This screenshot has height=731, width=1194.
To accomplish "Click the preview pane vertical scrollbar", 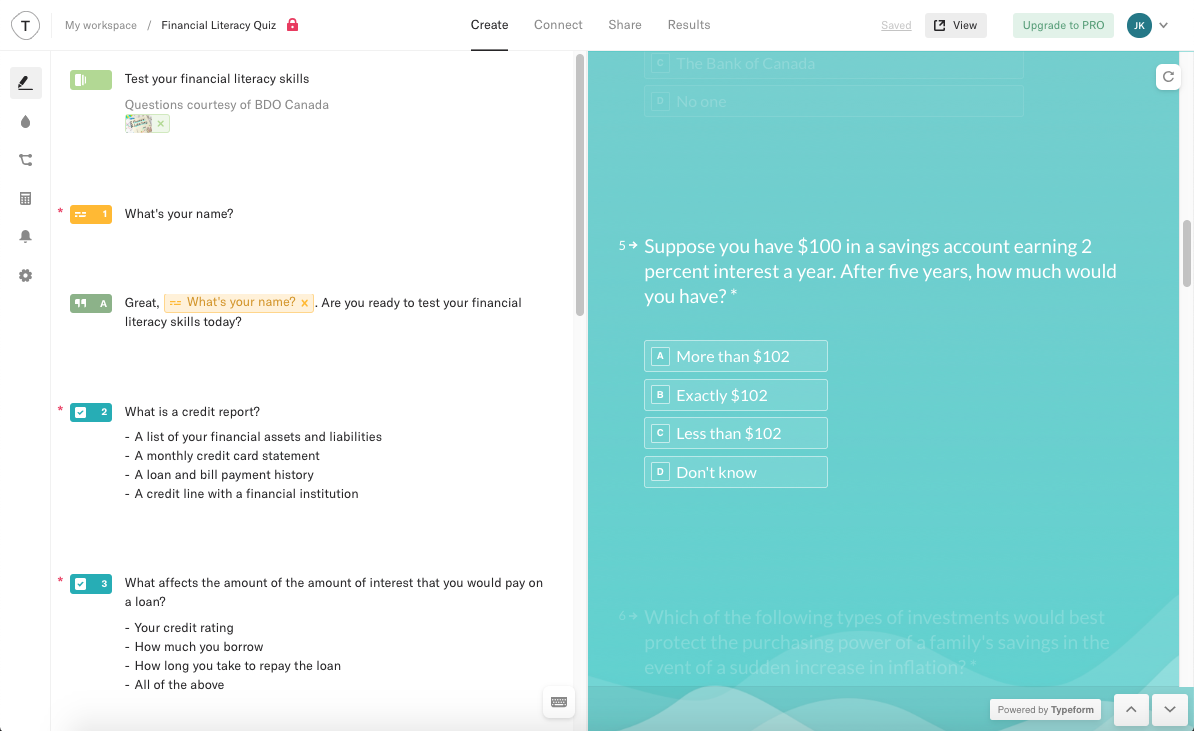I will pyautogui.click(x=1186, y=254).
